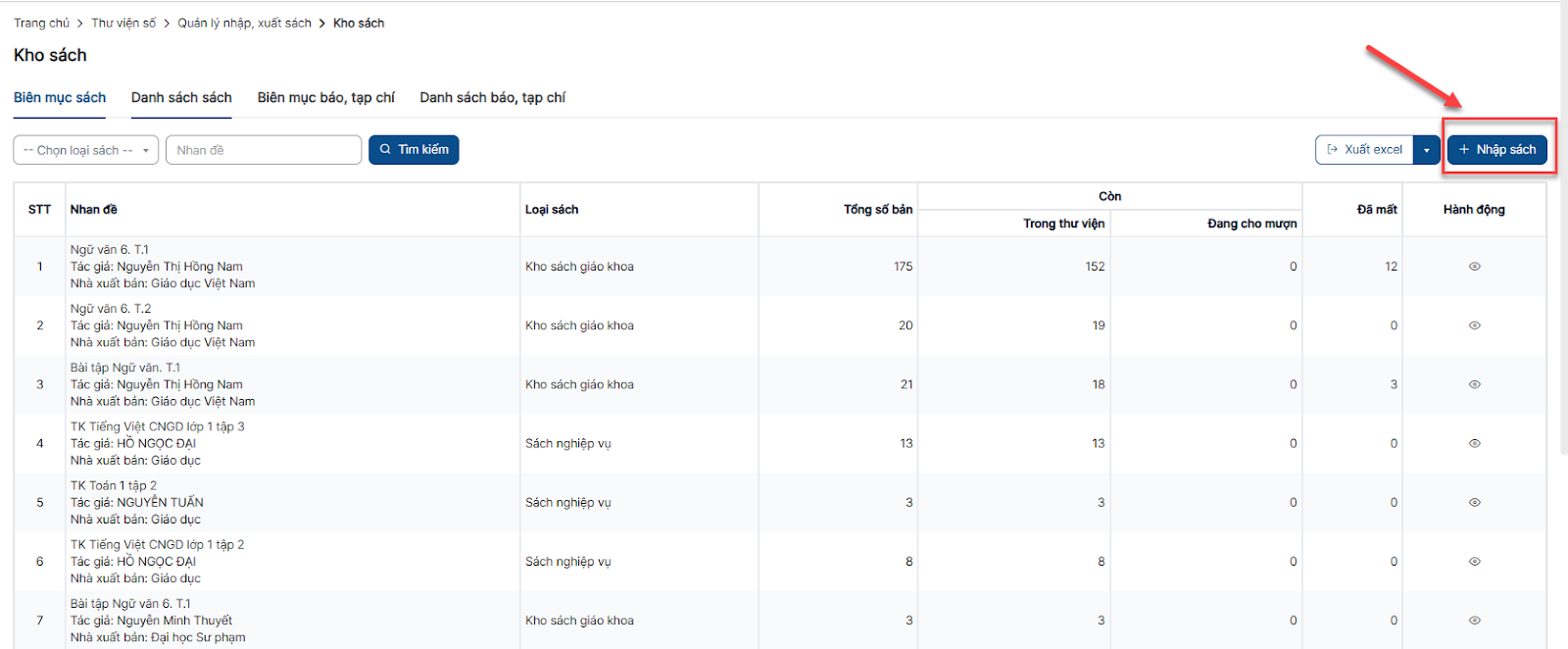Go to Trang chủ breadcrumb link
Screen dimensions: 1568x649
pyautogui.click(x=41, y=23)
